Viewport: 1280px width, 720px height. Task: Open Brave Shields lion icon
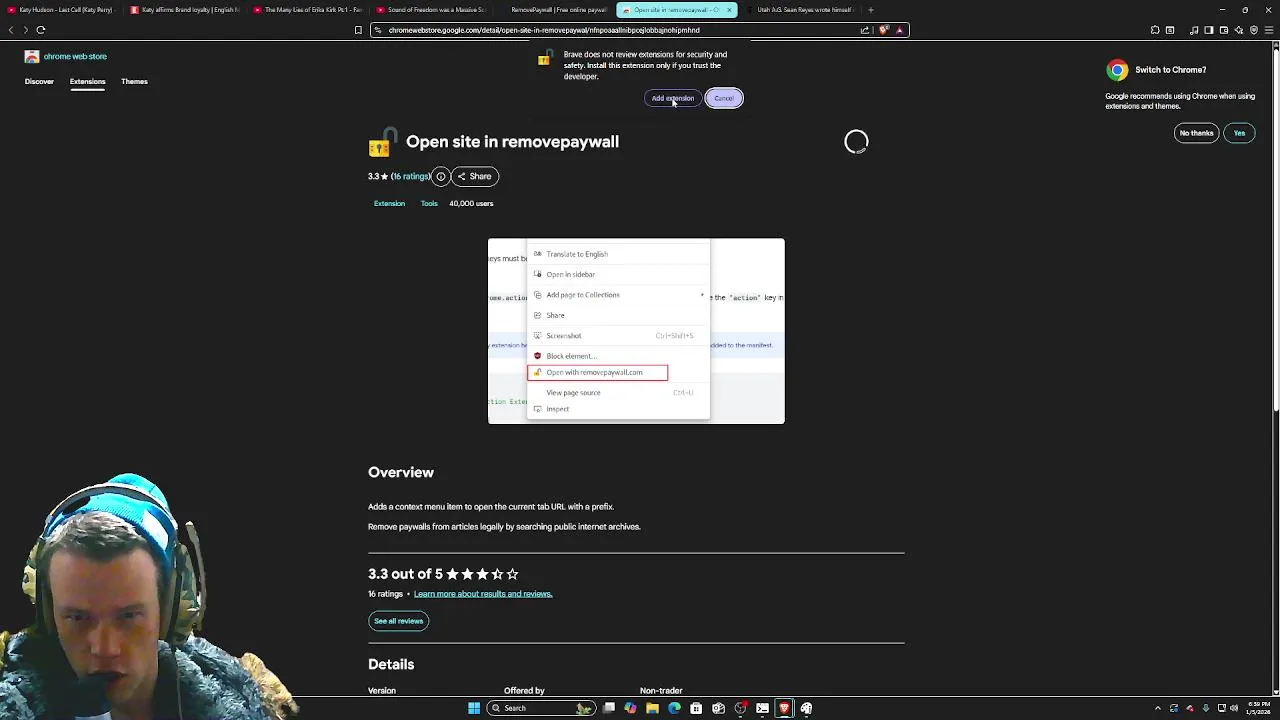(x=884, y=30)
